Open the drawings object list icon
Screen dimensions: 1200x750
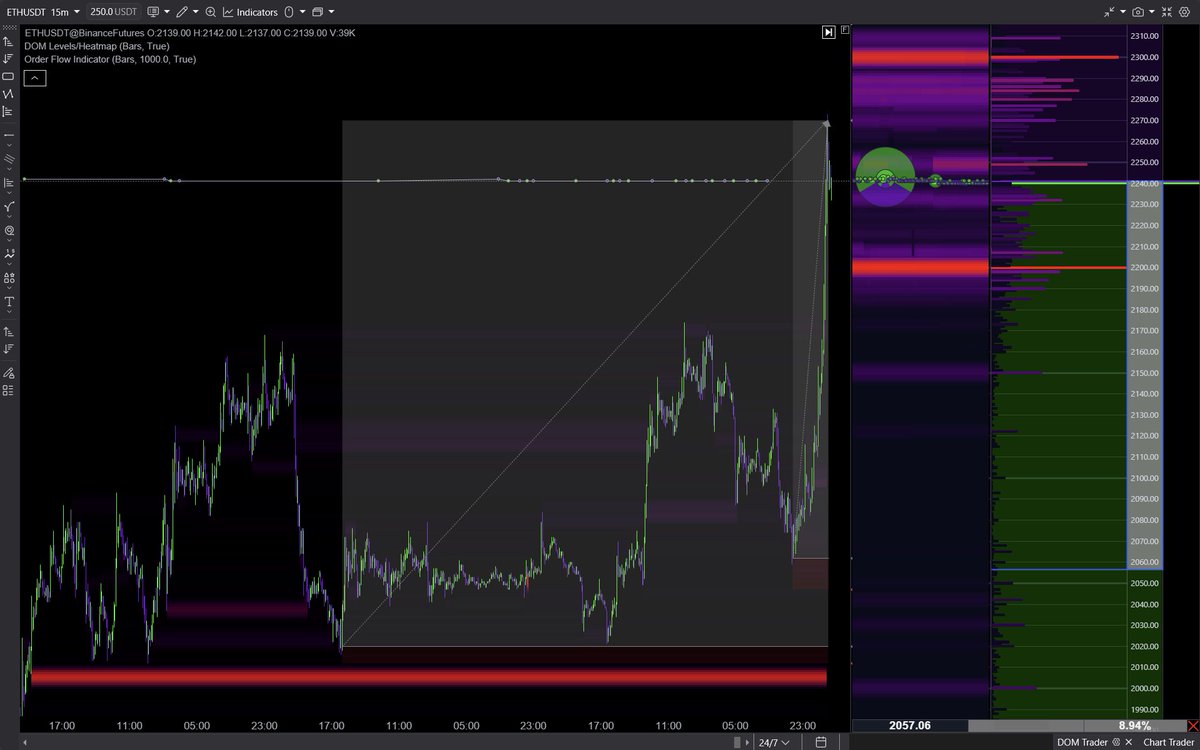8,392
